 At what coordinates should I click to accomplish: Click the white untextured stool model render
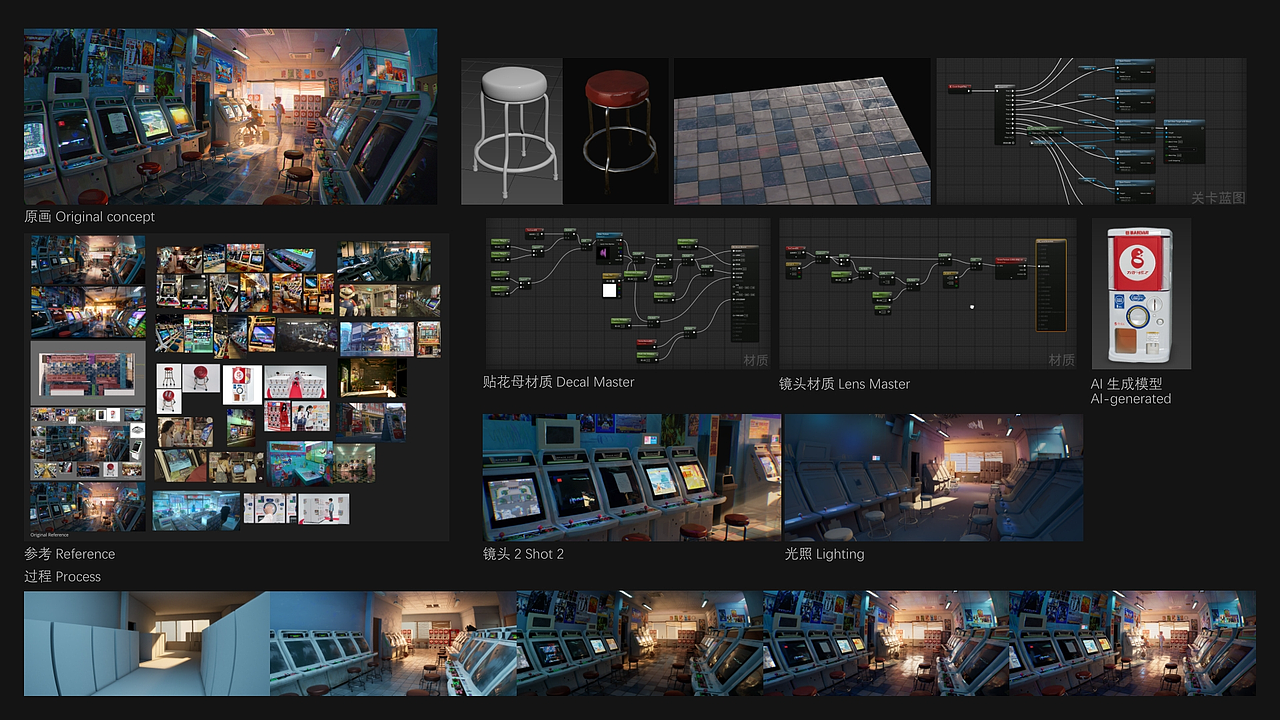[511, 131]
